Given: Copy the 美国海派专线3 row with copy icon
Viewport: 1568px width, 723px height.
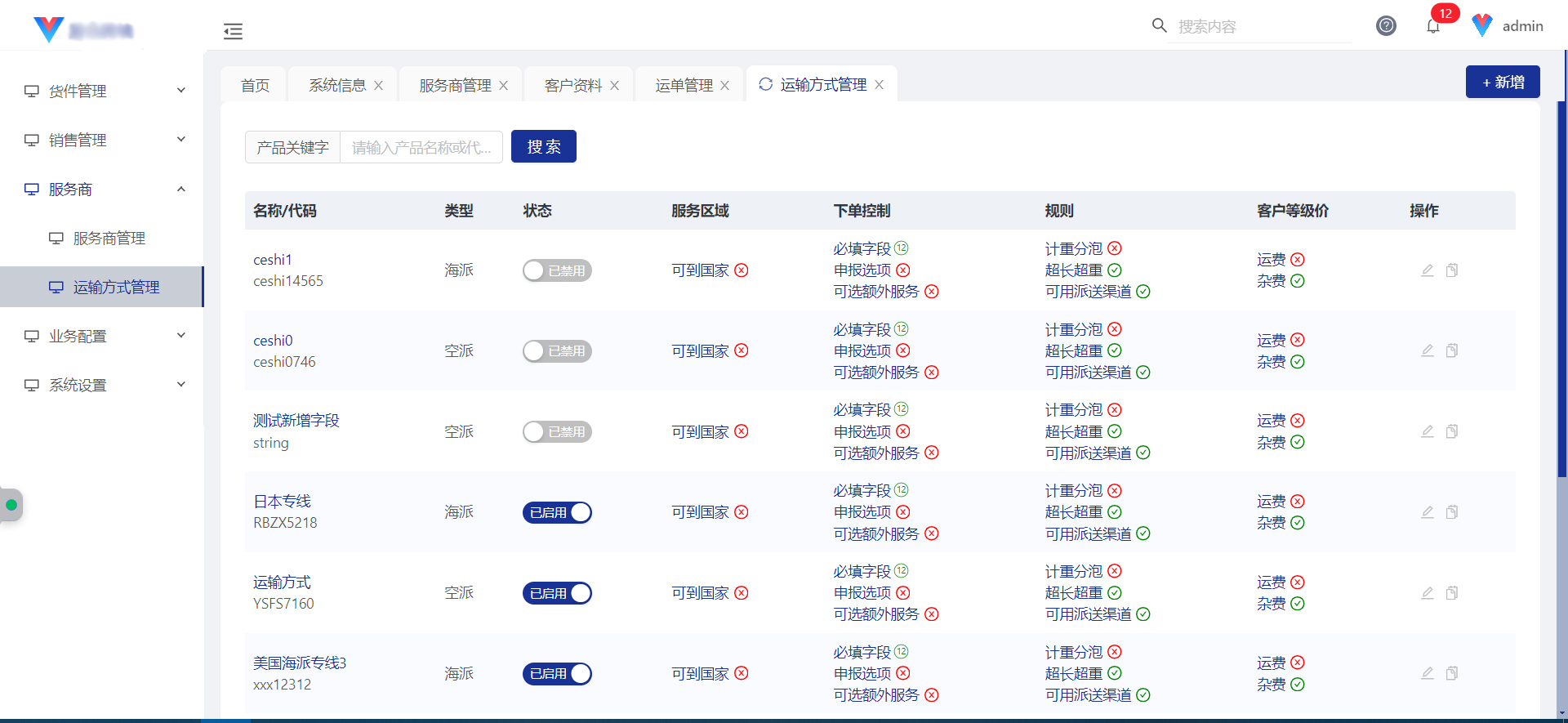Looking at the screenshot, I should coord(1452,673).
